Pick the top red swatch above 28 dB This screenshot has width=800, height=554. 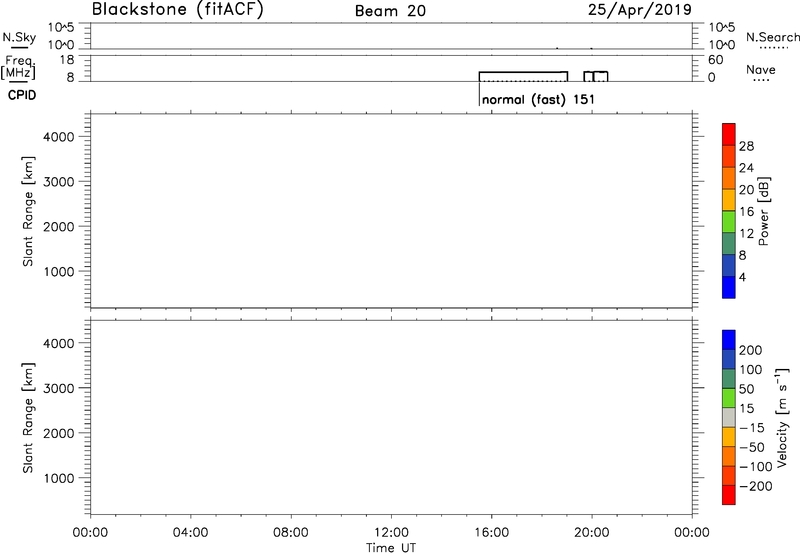tap(729, 134)
